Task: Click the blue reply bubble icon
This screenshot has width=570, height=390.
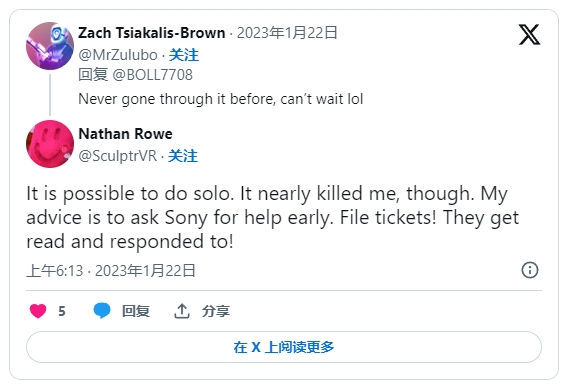Action: point(102,311)
